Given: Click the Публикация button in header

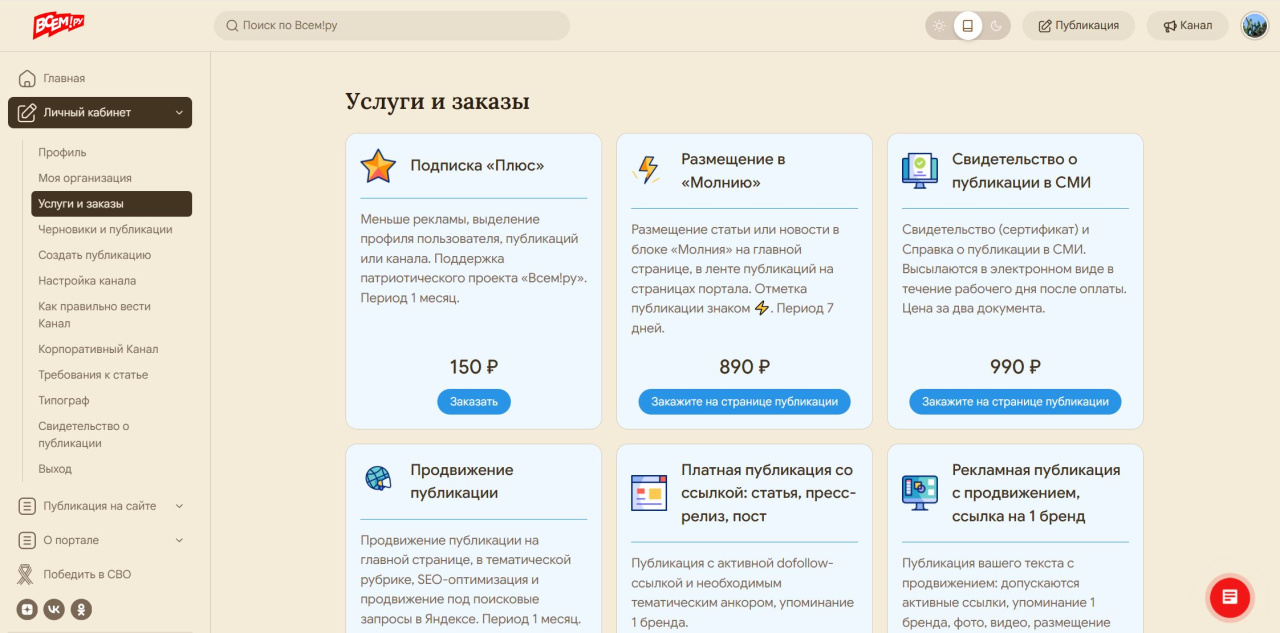Looking at the screenshot, I should 1078,26.
